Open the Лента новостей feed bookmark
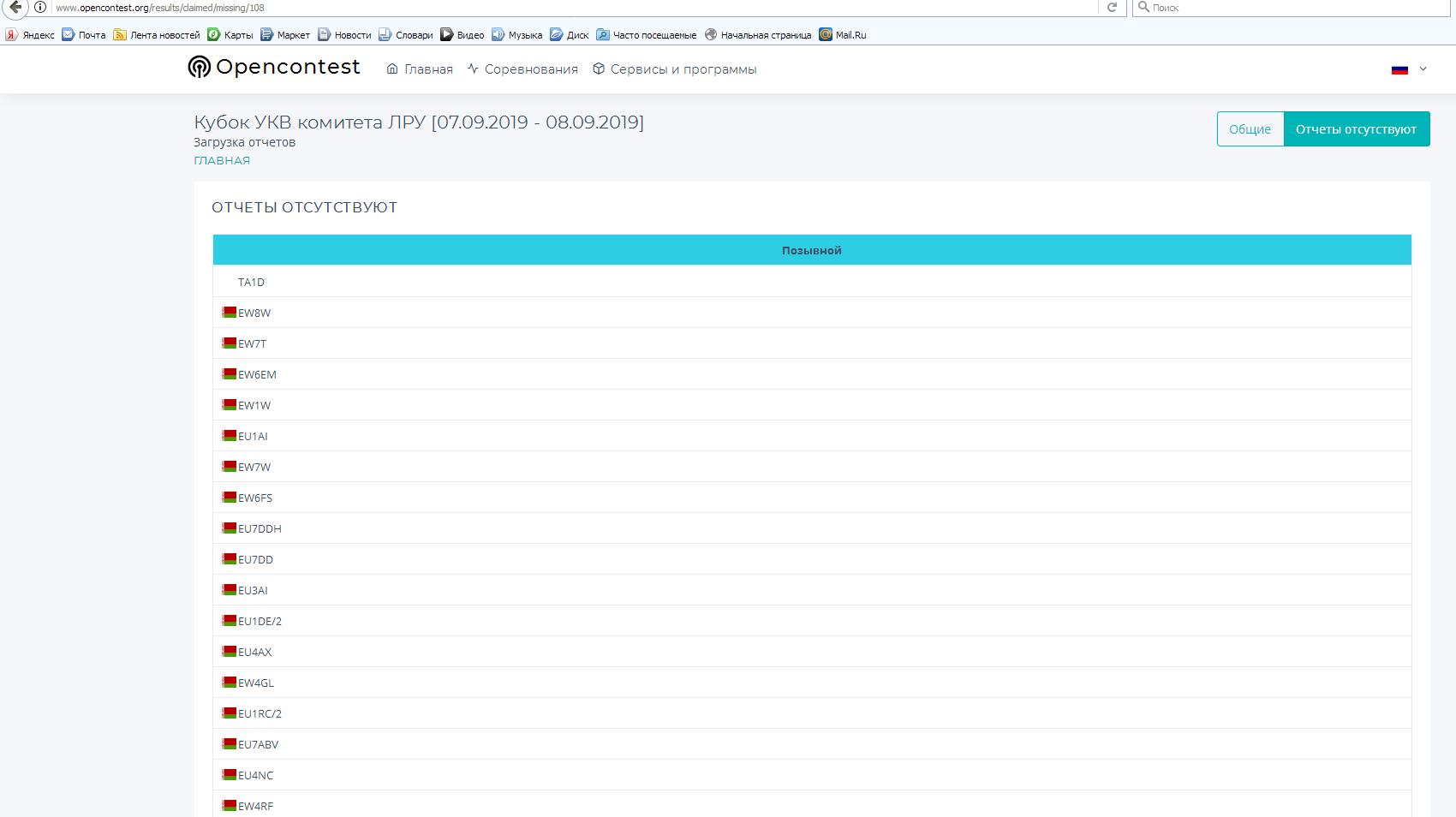 click(157, 35)
